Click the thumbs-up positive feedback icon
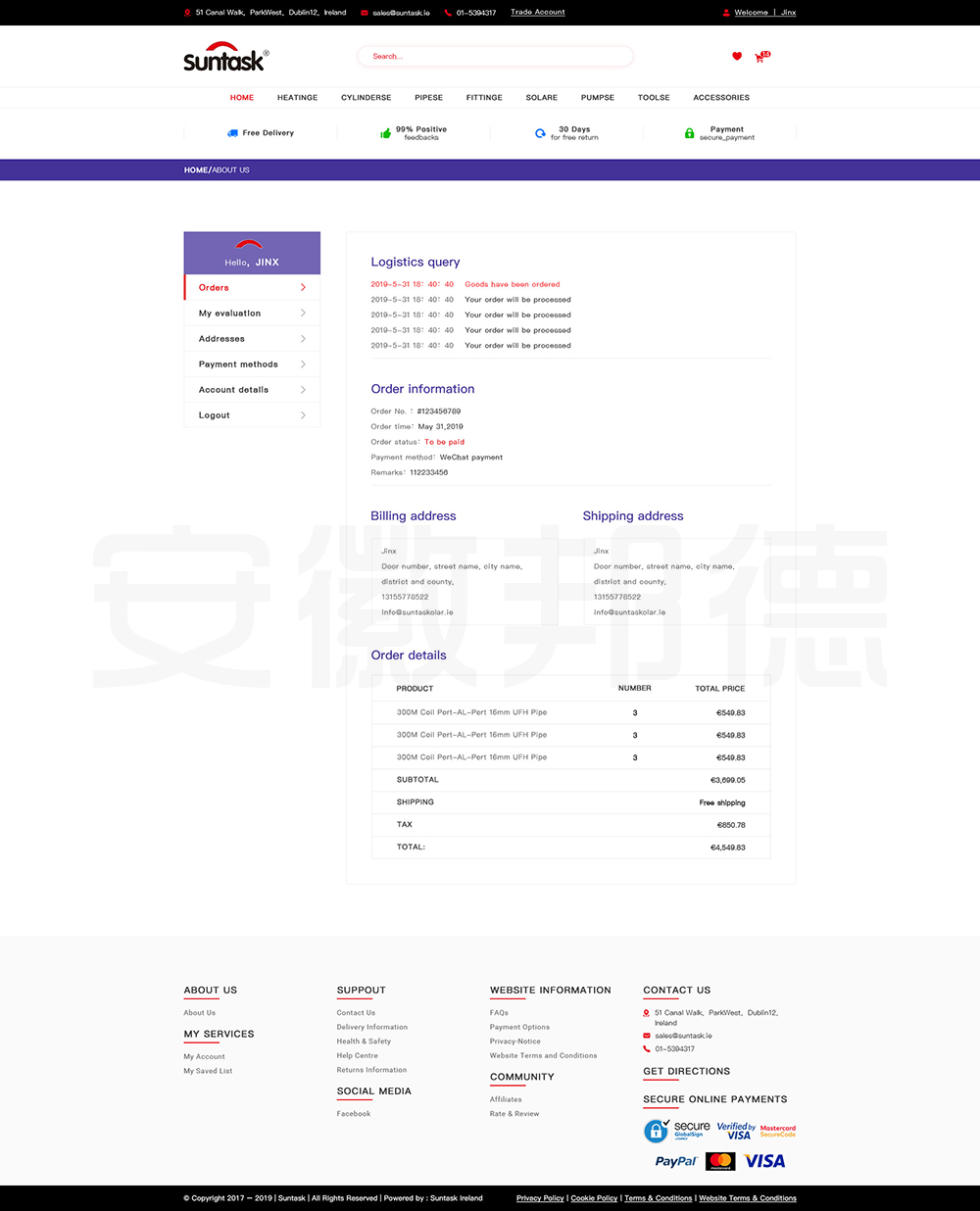The width and height of the screenshot is (980, 1211). tap(386, 133)
